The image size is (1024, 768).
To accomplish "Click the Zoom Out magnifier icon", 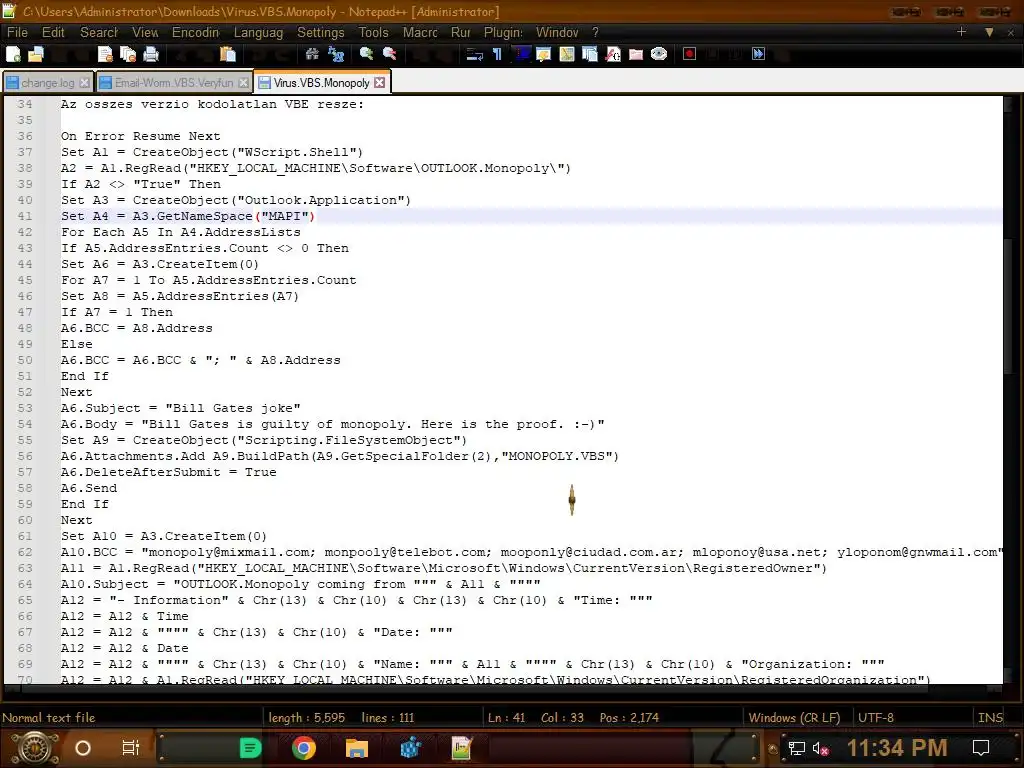I will pos(390,54).
